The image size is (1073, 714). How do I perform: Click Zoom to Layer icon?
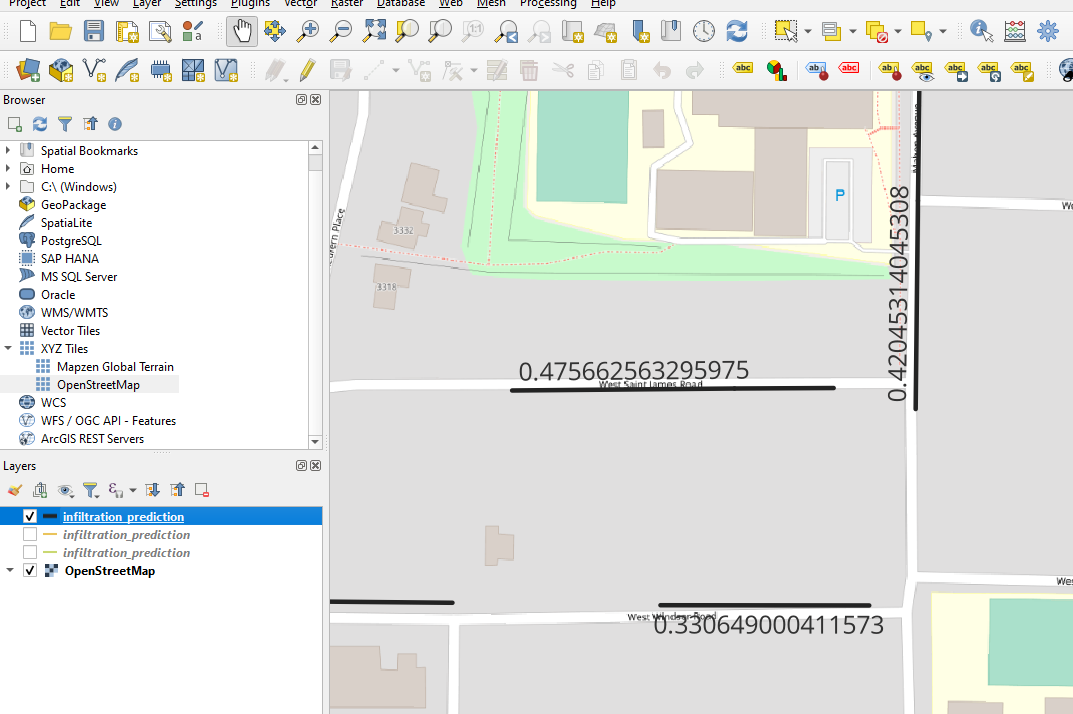440,31
